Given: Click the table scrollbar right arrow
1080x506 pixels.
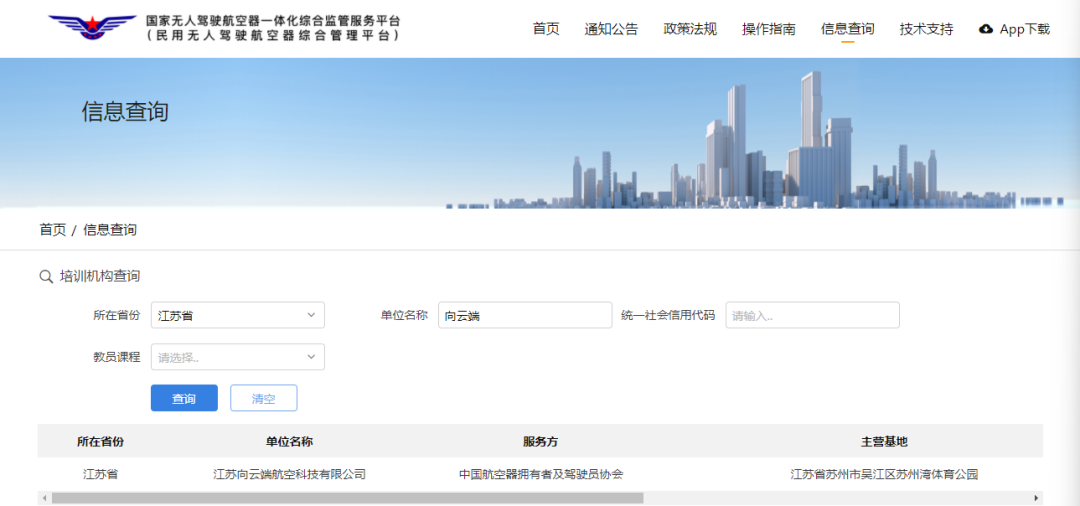Looking at the screenshot, I should click(x=1036, y=498).
